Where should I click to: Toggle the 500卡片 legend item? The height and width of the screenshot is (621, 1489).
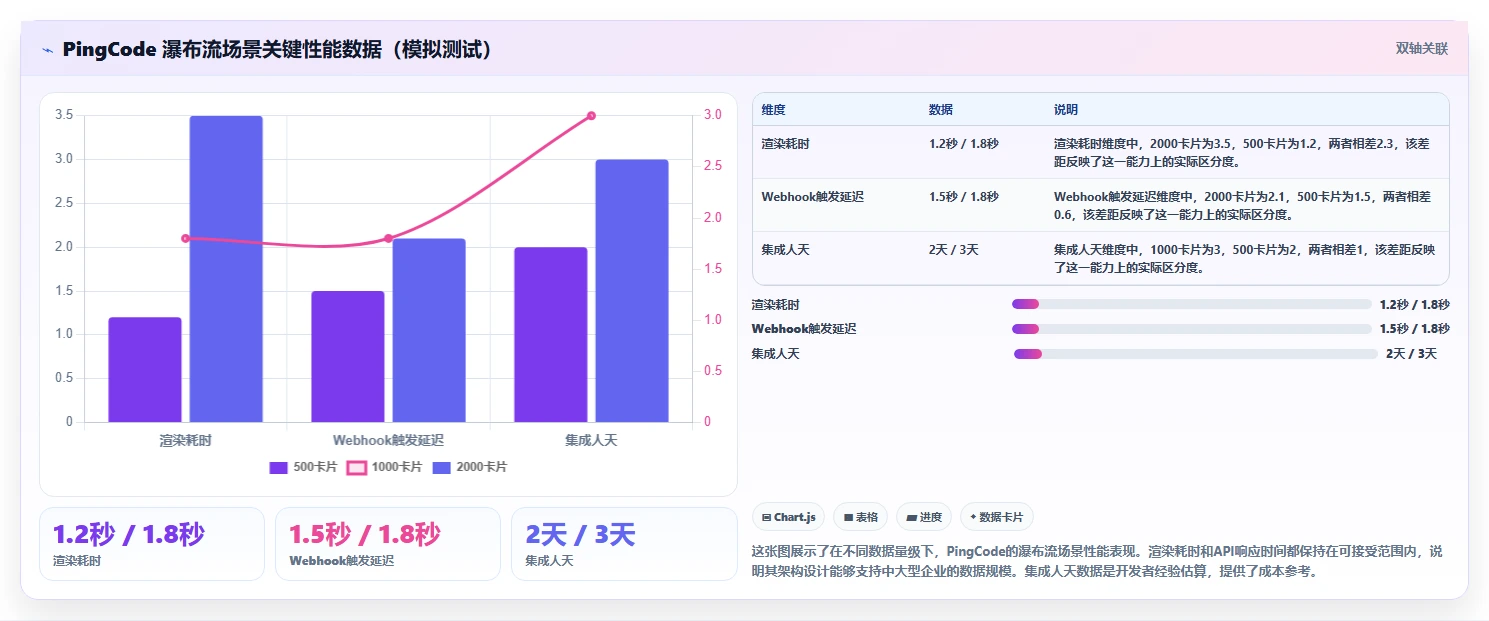[303, 467]
